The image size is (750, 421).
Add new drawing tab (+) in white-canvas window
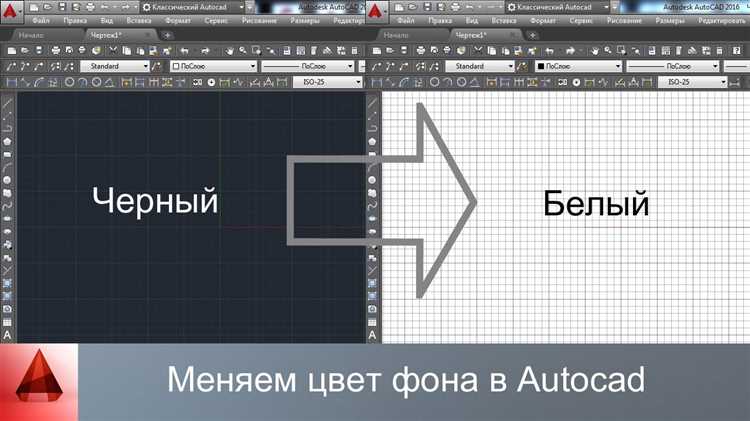click(532, 35)
